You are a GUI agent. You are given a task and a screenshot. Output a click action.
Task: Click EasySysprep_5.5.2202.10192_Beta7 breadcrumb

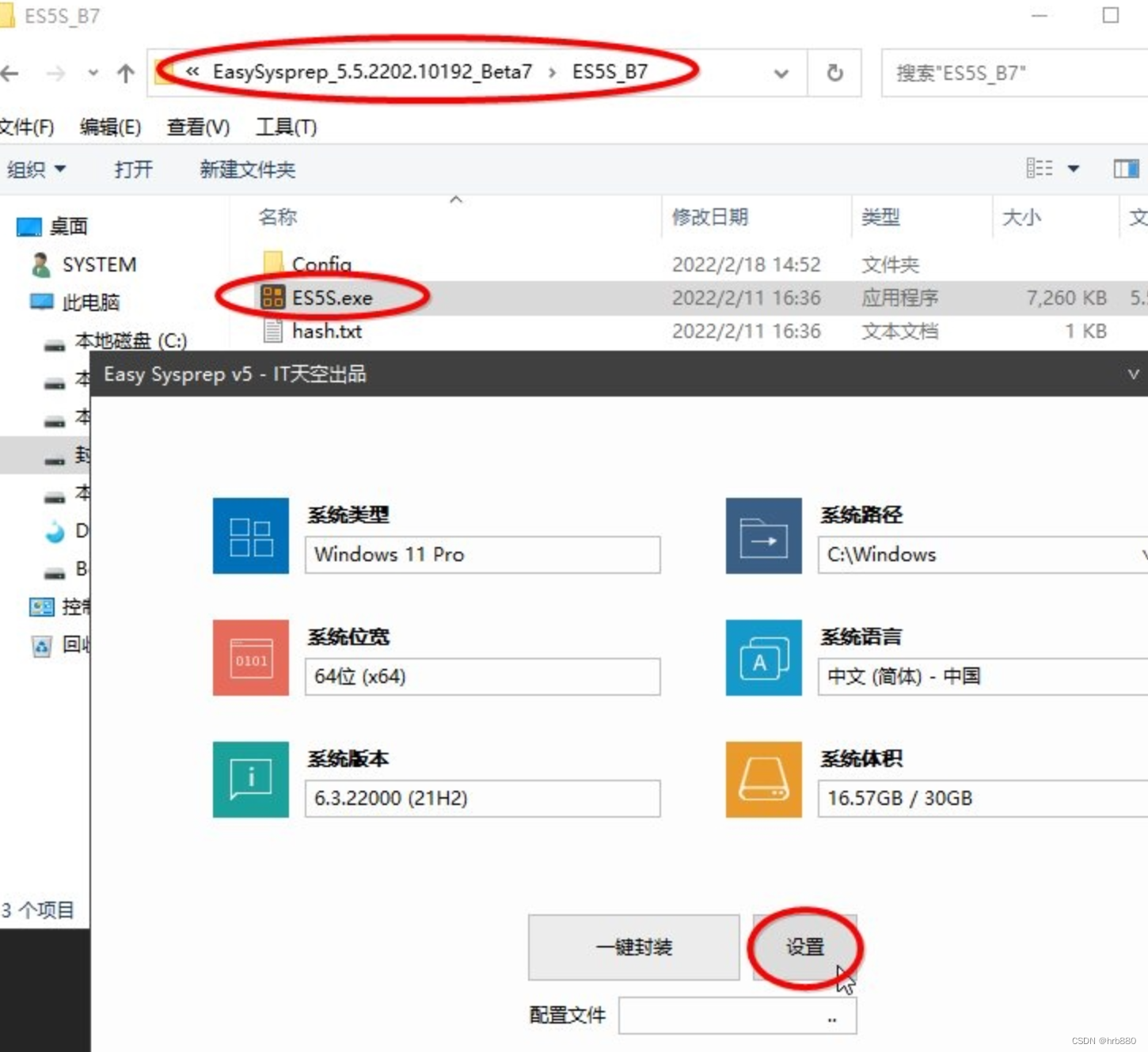click(x=372, y=72)
